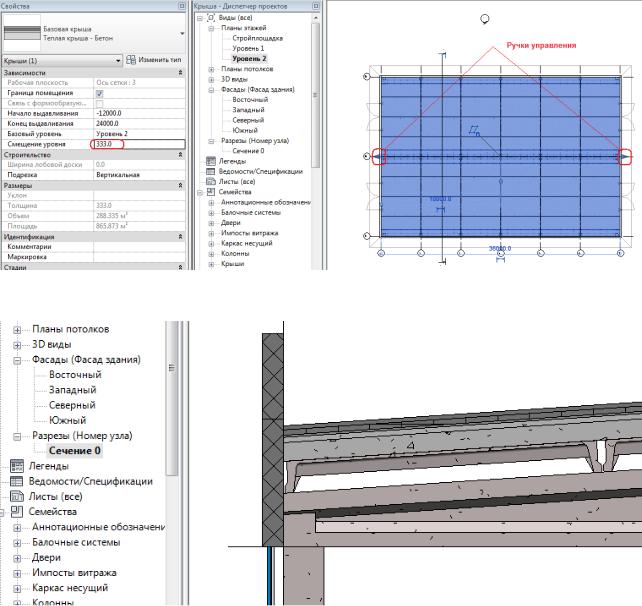The width and height of the screenshot is (642, 606).
Task: Expand 3D виды in upper browser
Action: (211, 79)
